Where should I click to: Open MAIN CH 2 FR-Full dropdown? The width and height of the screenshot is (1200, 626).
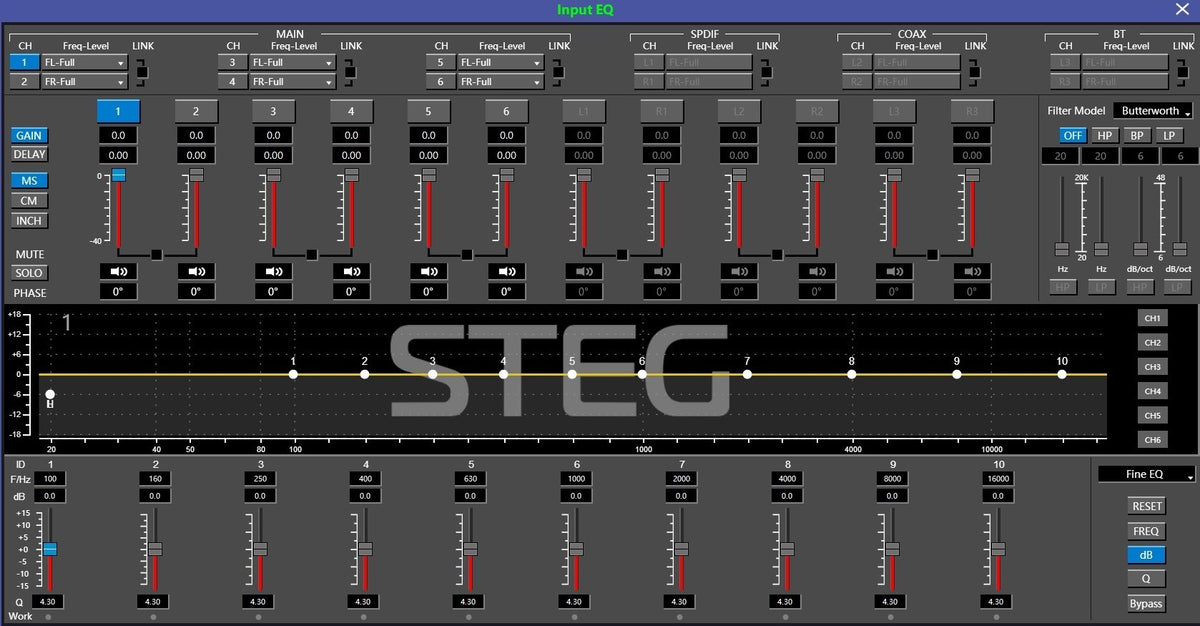coord(85,82)
